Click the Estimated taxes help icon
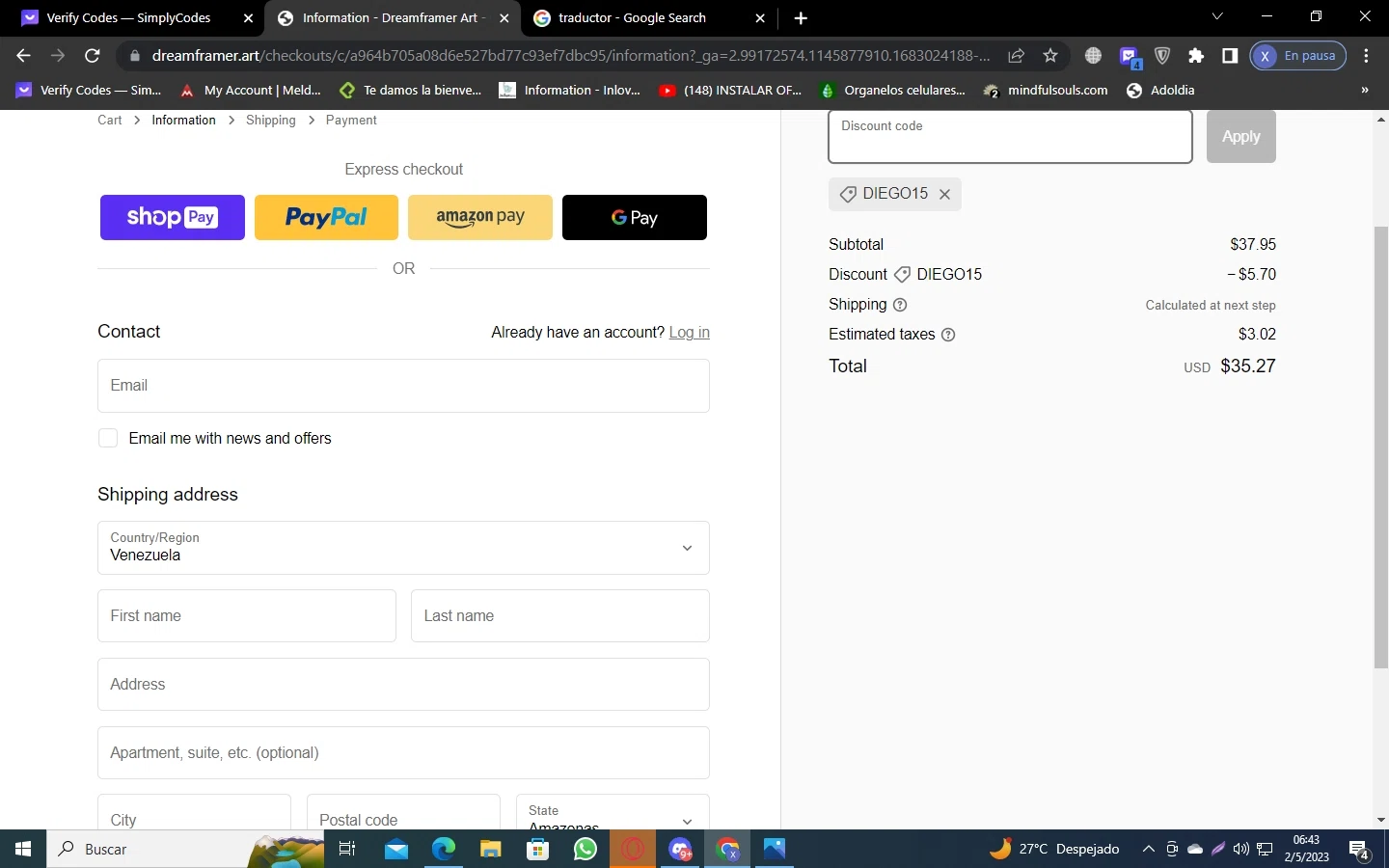This screenshot has height=868, width=1389. click(948, 335)
